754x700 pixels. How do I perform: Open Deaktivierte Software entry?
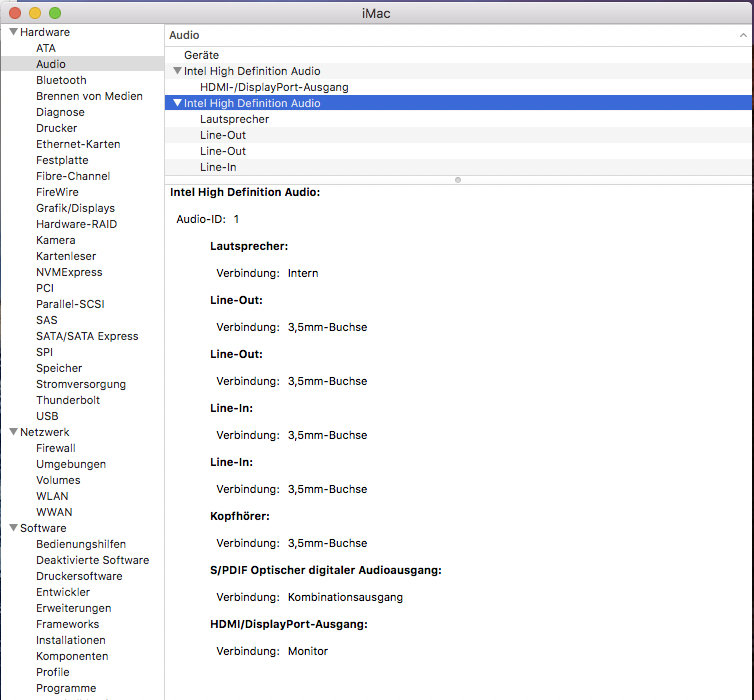pyautogui.click(x=92, y=560)
